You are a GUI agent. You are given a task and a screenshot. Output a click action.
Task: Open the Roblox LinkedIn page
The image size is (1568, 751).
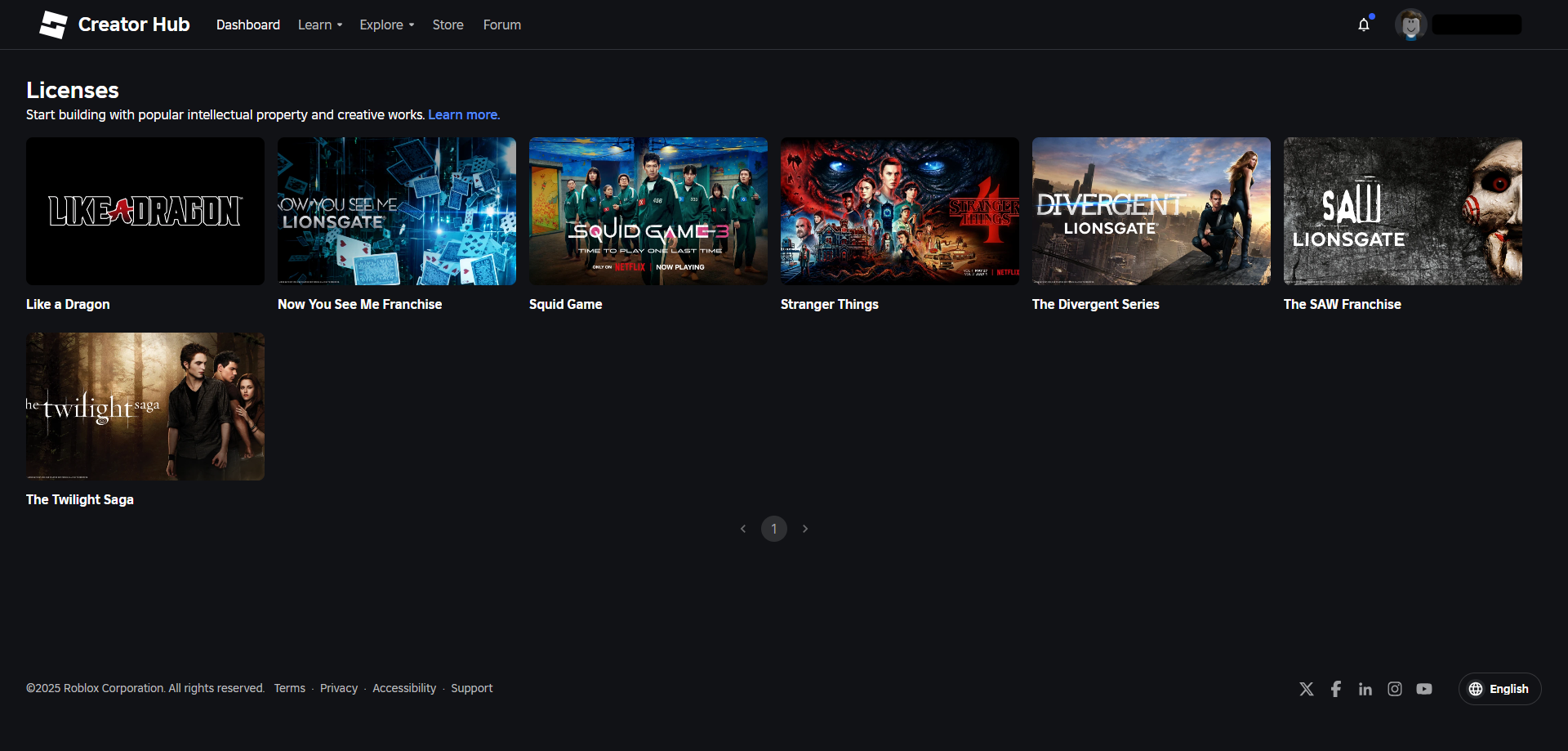click(1365, 689)
